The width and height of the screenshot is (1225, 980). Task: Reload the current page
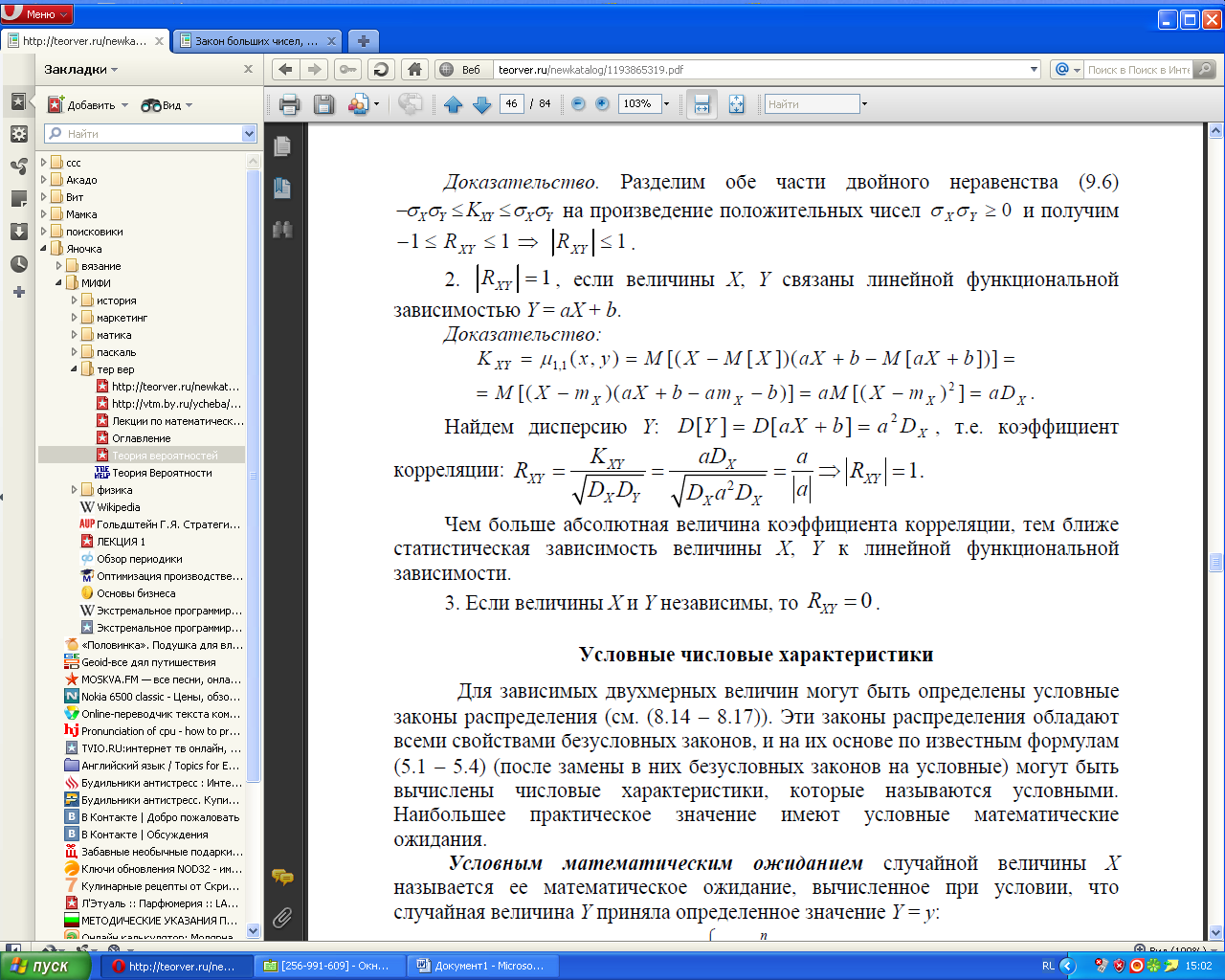click(x=381, y=69)
